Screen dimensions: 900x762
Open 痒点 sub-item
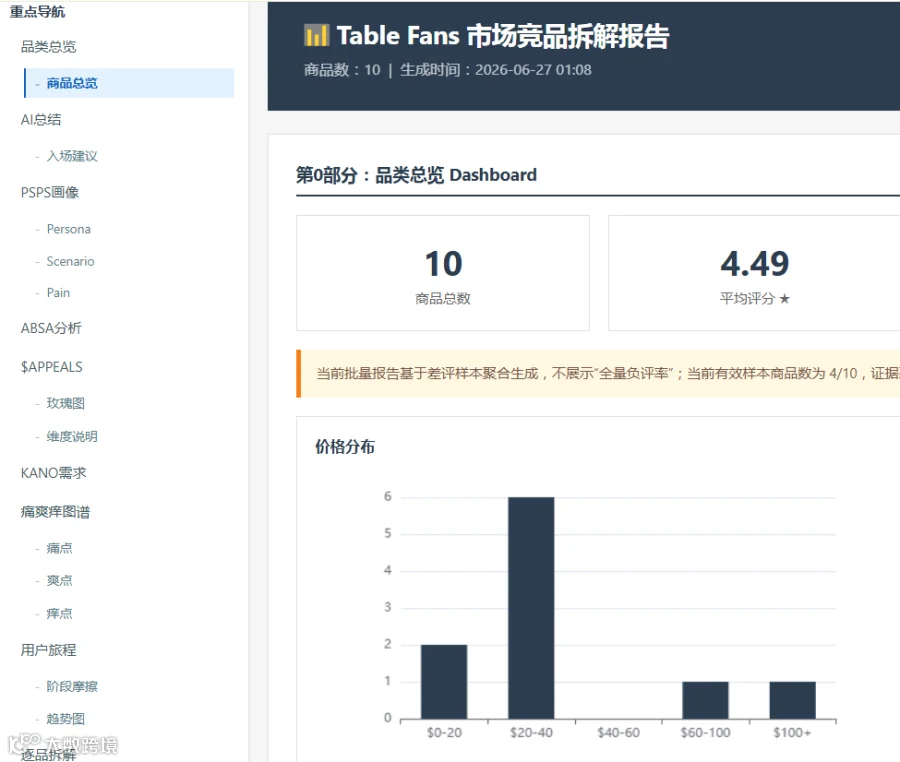(x=59, y=613)
